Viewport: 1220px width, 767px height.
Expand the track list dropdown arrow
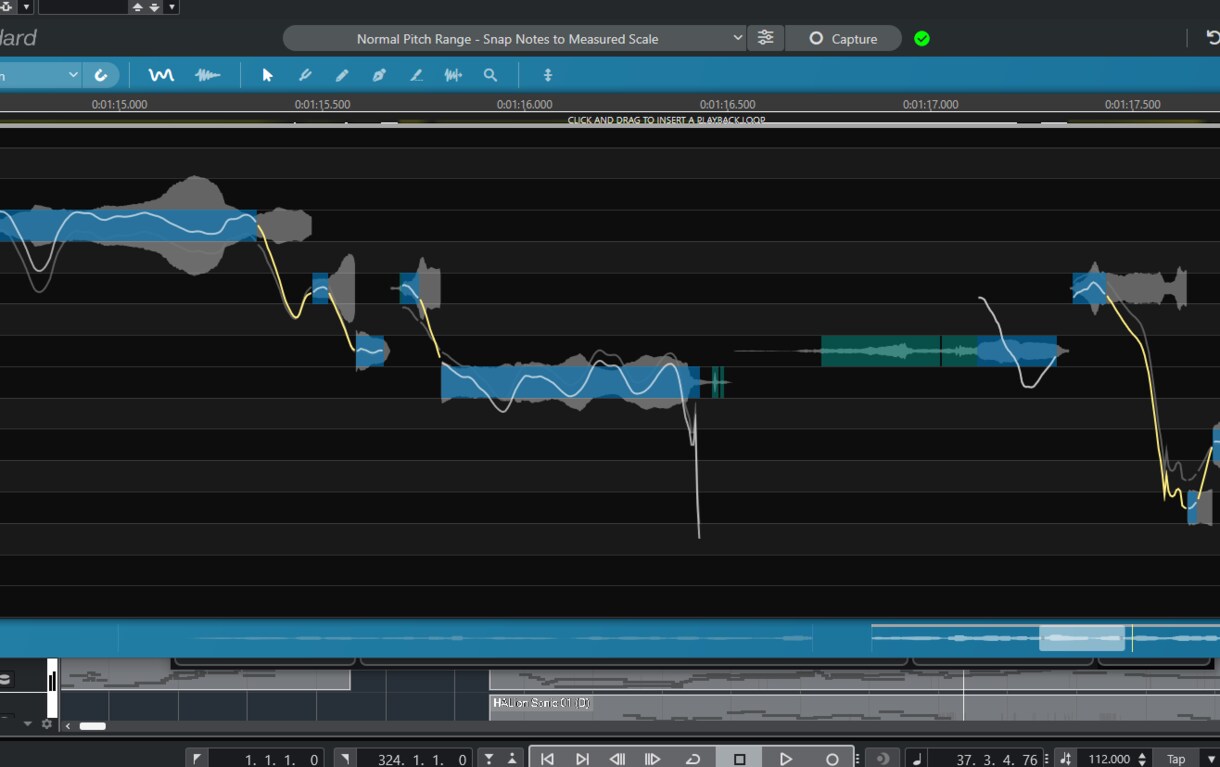tap(28, 724)
